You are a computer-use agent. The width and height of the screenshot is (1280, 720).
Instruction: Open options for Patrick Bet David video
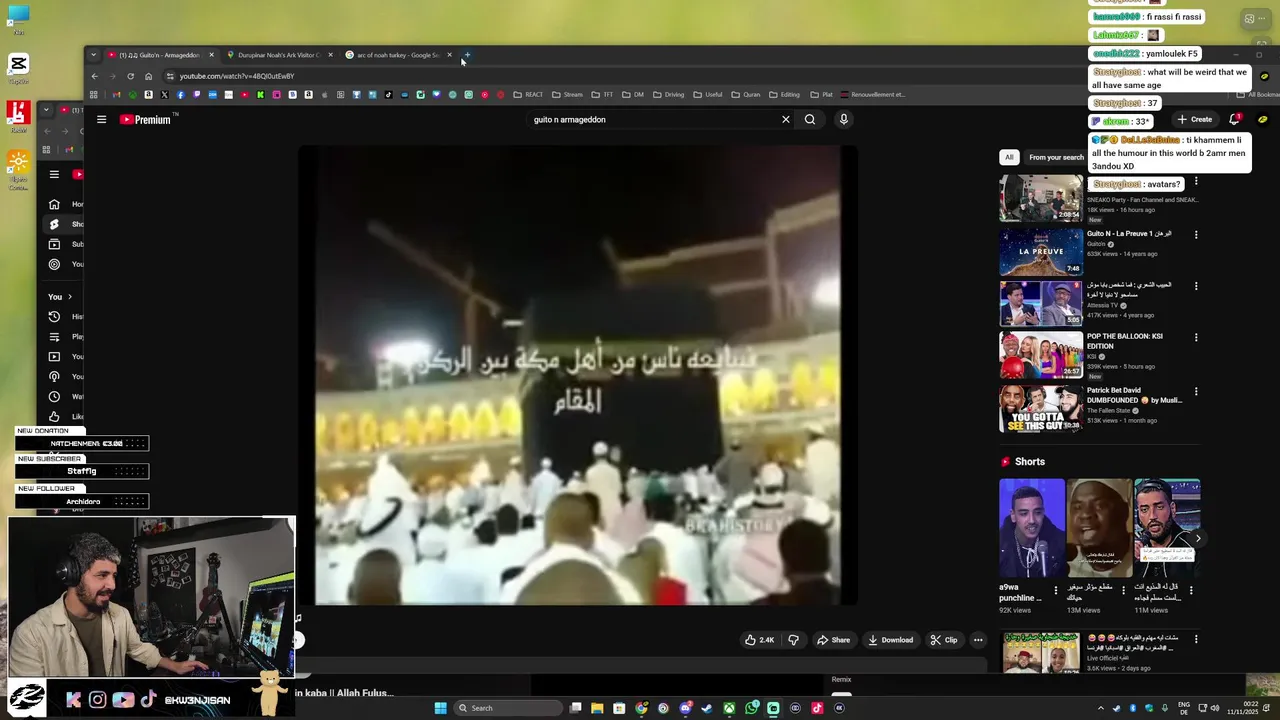pos(1196,392)
